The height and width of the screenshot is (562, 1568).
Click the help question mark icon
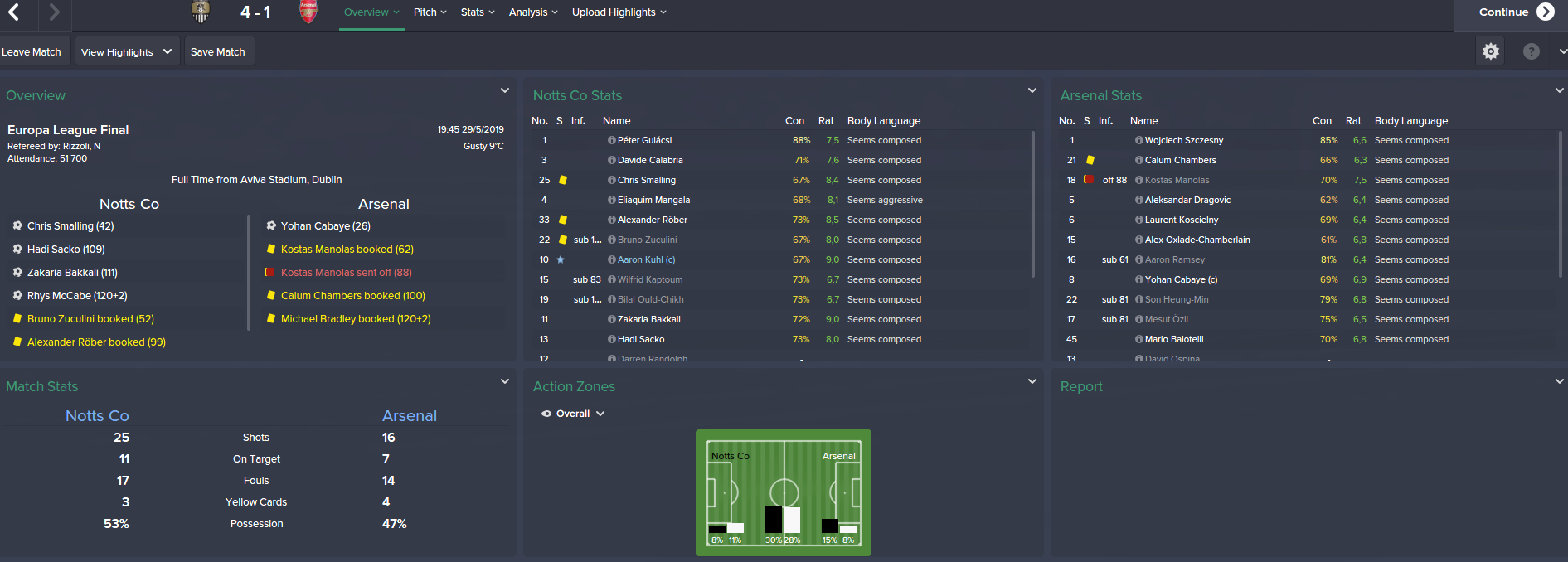click(1532, 51)
